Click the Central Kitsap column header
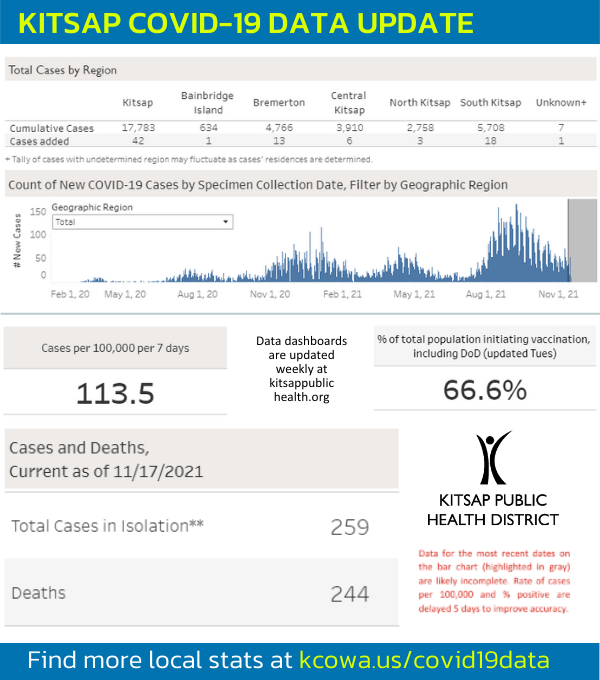The width and height of the screenshot is (600, 680). click(x=348, y=102)
